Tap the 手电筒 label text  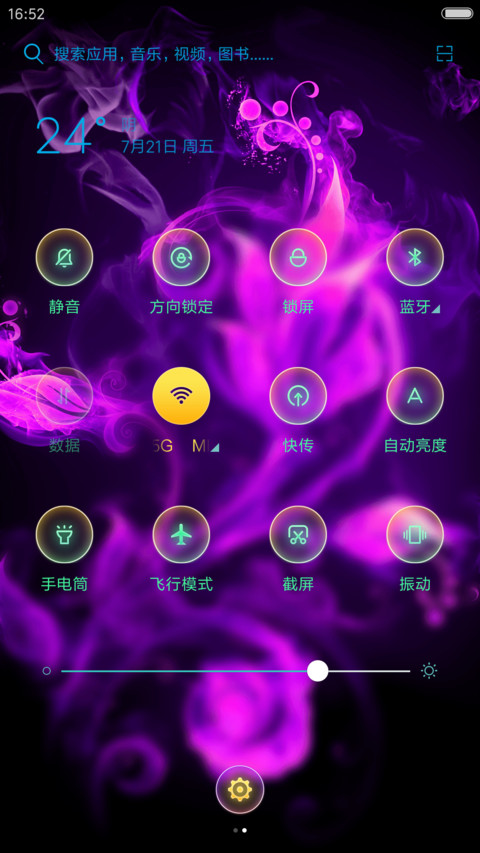coord(64,584)
